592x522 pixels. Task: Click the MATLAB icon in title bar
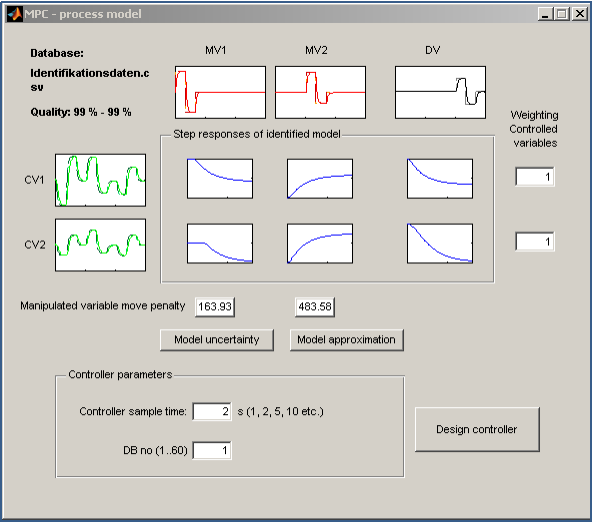(14, 14)
